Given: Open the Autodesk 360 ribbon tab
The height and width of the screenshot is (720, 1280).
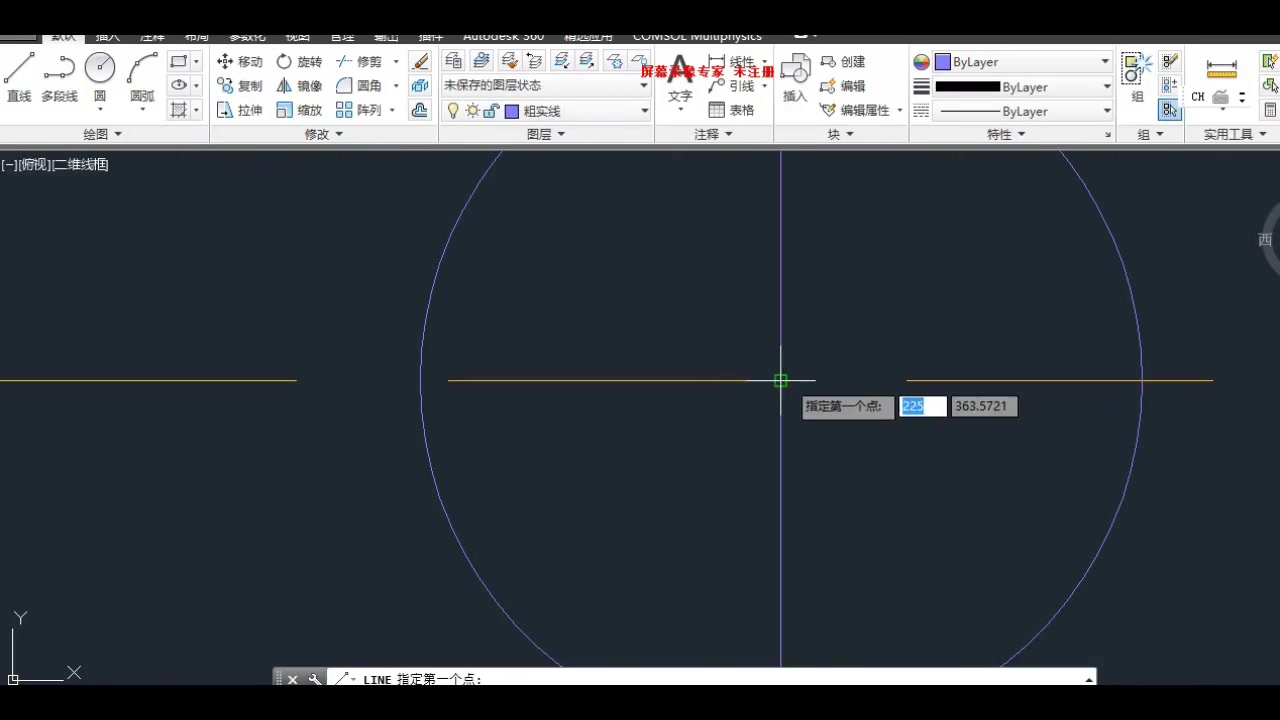Looking at the screenshot, I should 503,37.
